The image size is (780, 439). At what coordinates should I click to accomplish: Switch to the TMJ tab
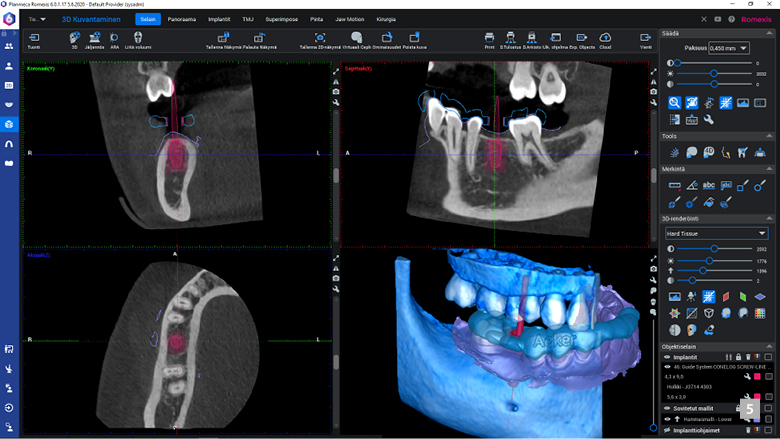coord(248,19)
